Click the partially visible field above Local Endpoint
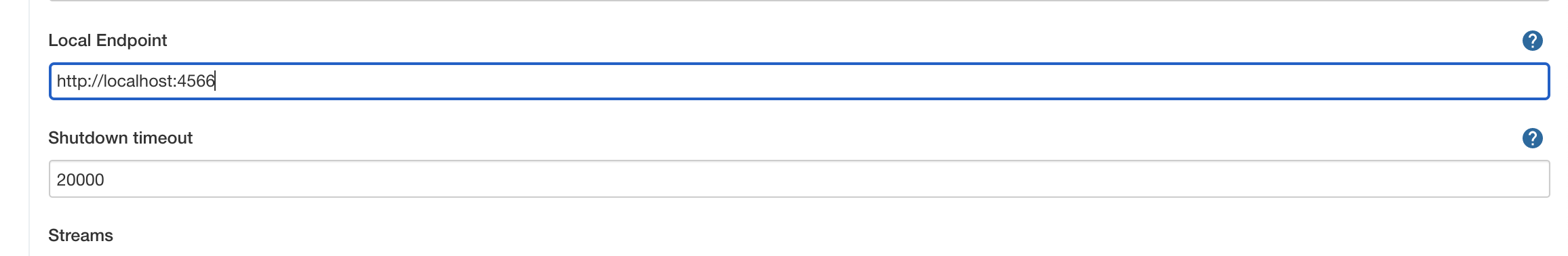 (x=799, y=1)
